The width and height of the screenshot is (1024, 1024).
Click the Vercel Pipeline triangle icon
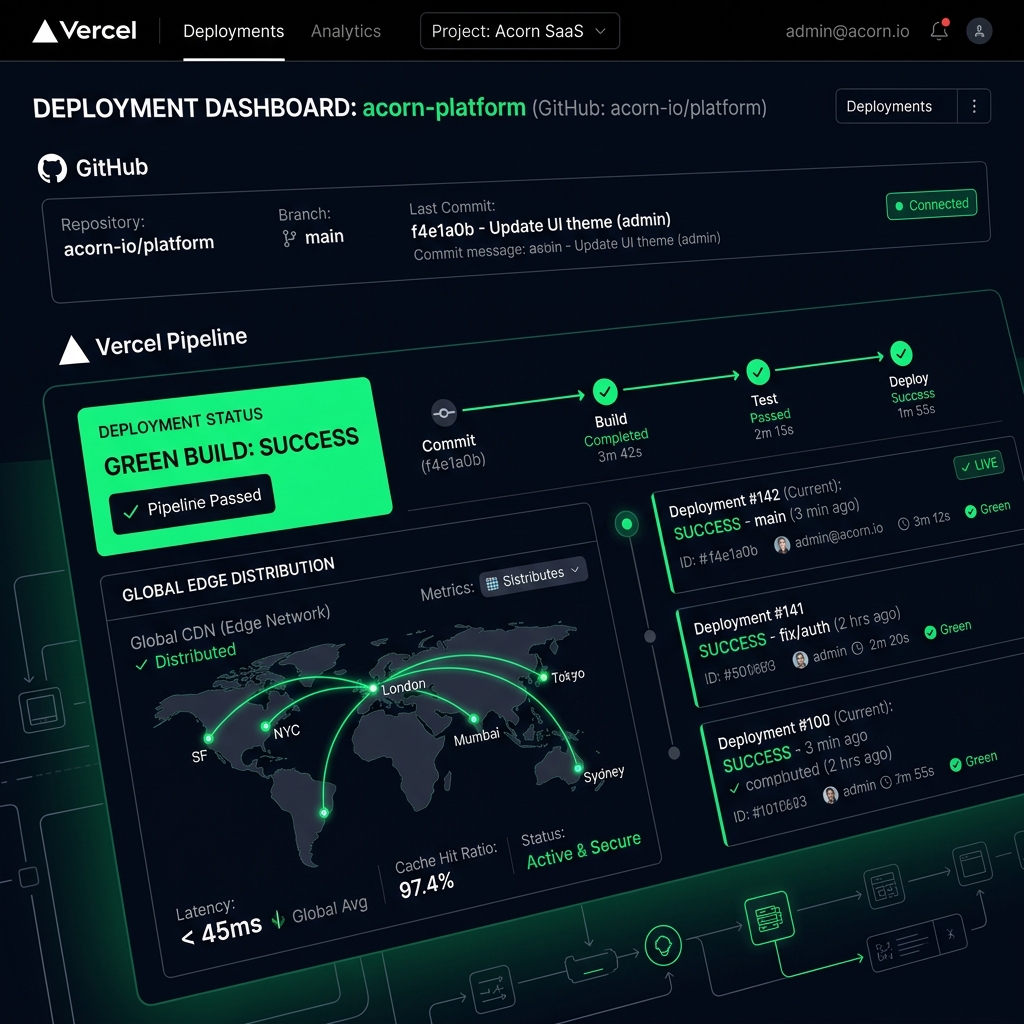[x=73, y=350]
